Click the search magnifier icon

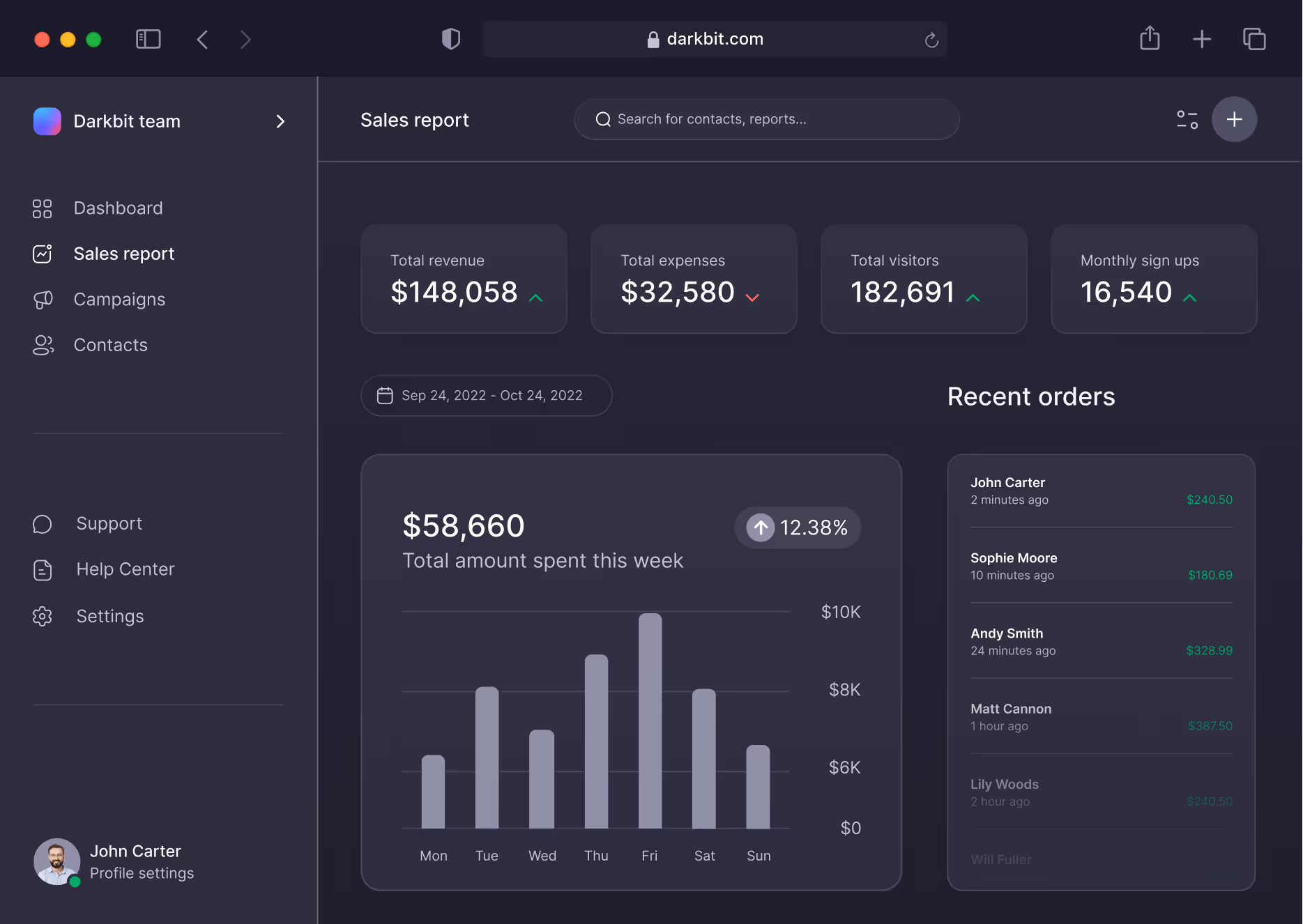[x=602, y=119]
